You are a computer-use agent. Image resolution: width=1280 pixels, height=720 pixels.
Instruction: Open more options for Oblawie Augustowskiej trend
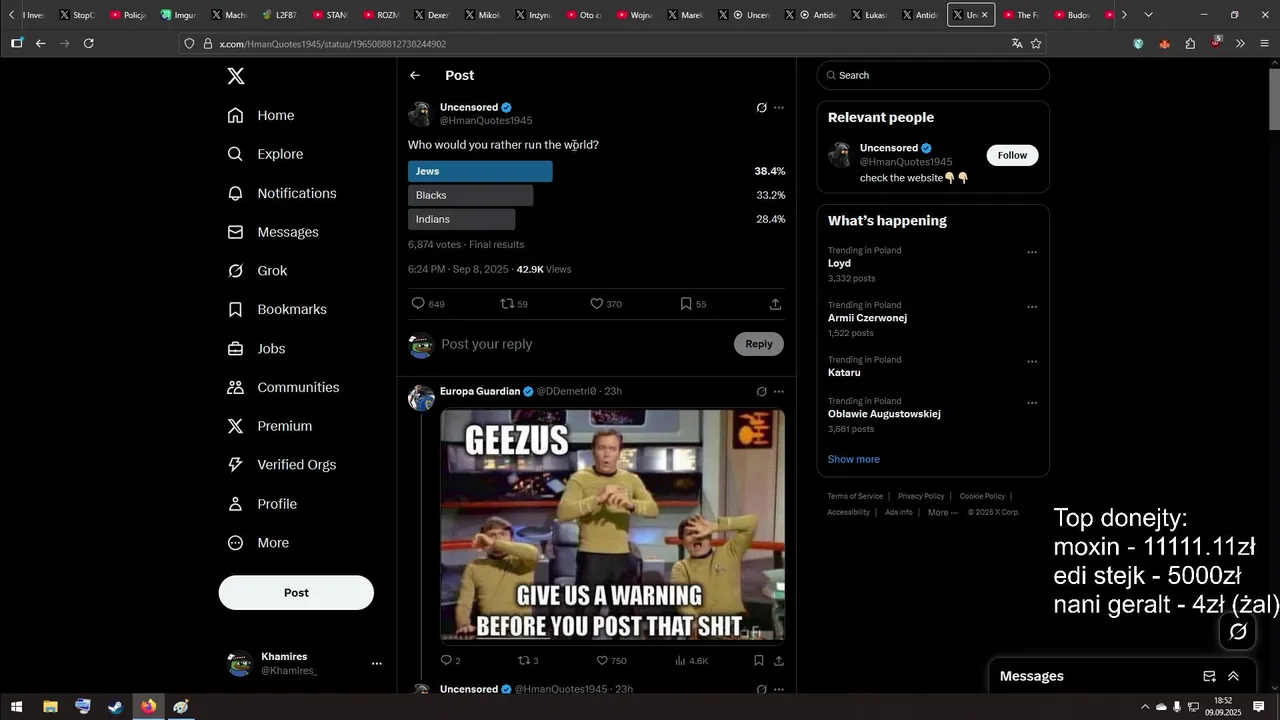(1032, 403)
